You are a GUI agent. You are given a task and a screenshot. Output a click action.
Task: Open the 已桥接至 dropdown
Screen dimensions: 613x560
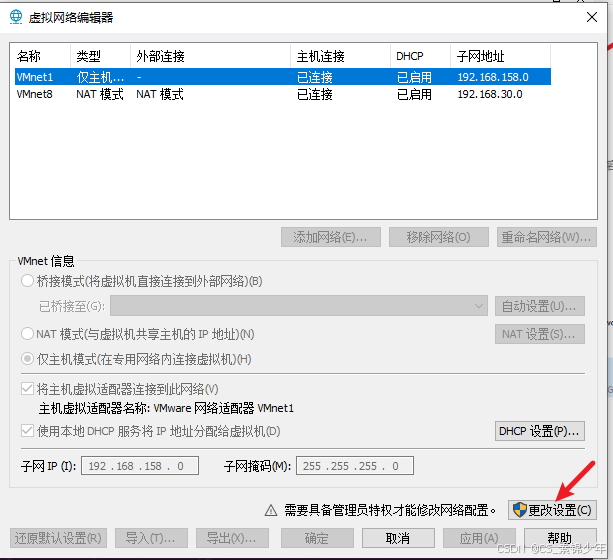click(x=299, y=306)
